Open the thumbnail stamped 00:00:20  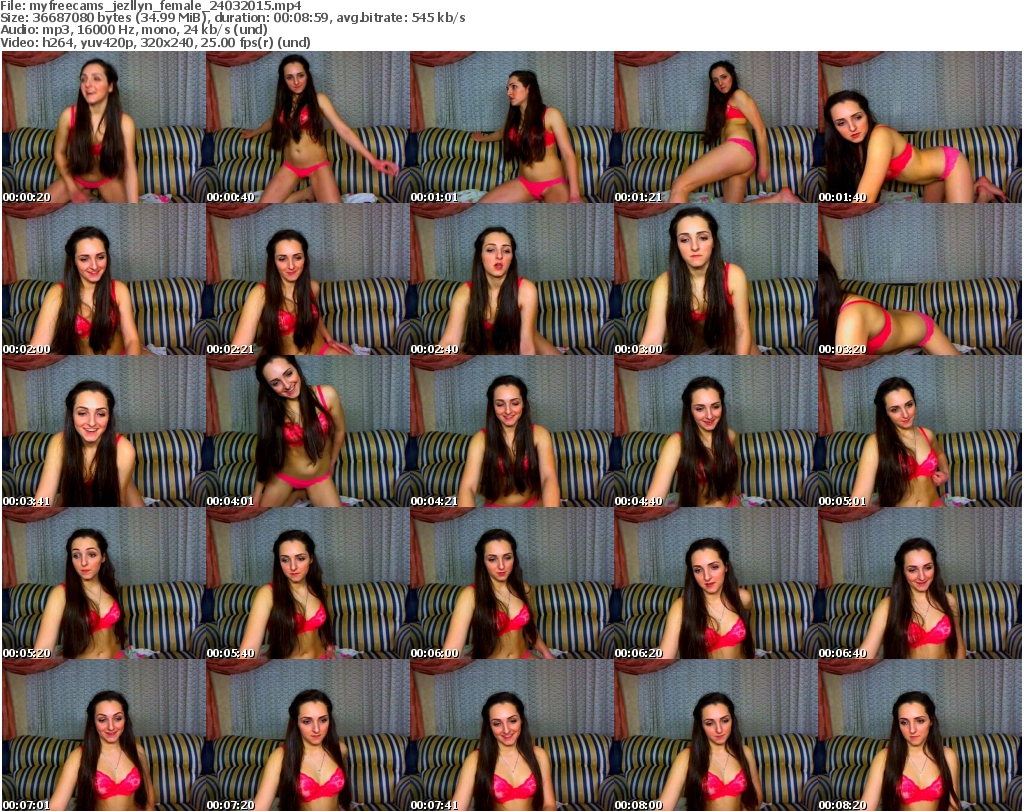click(x=104, y=127)
